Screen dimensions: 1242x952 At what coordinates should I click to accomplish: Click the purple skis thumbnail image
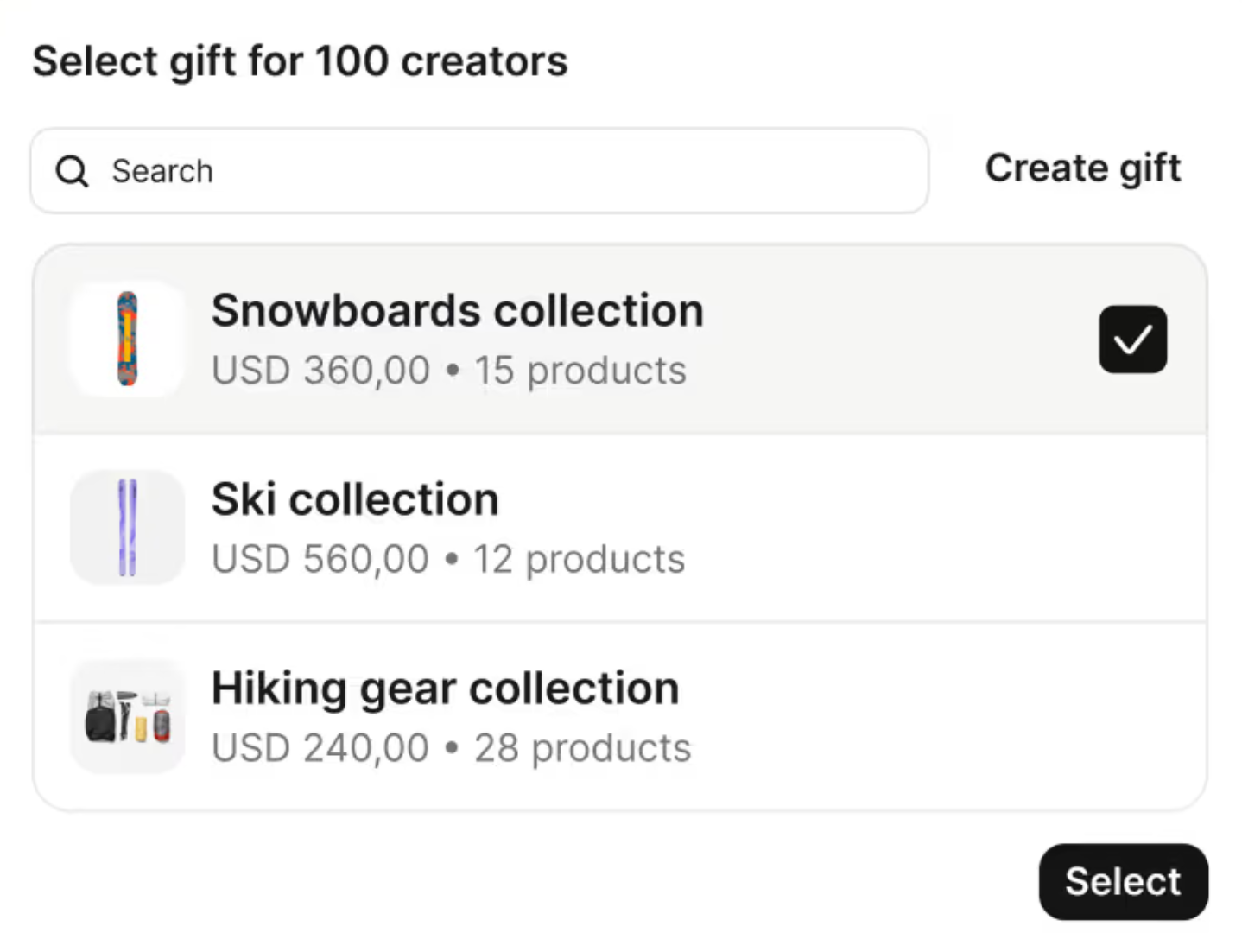[x=128, y=527]
